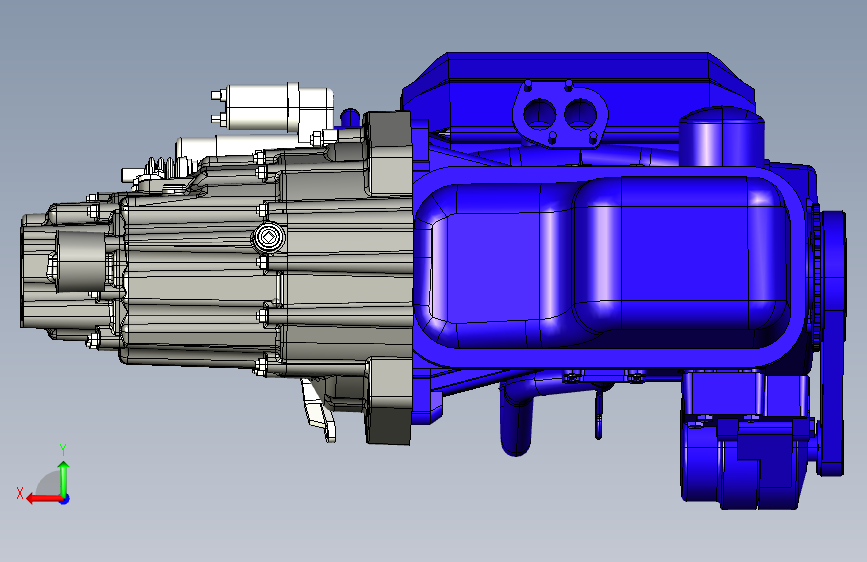Click the blue Z axis dot of the triad
The width and height of the screenshot is (867, 562).
click(x=65, y=499)
